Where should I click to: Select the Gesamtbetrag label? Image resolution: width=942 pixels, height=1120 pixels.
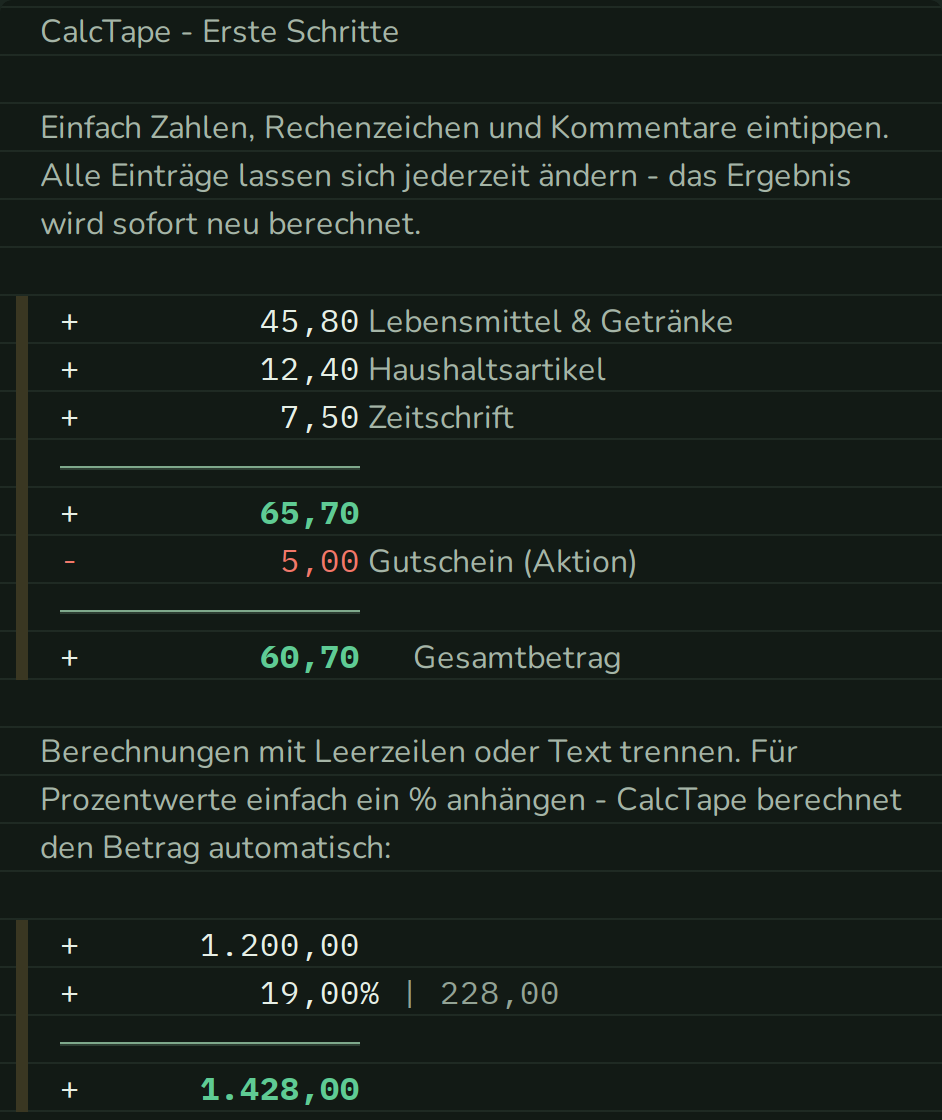coord(517,659)
